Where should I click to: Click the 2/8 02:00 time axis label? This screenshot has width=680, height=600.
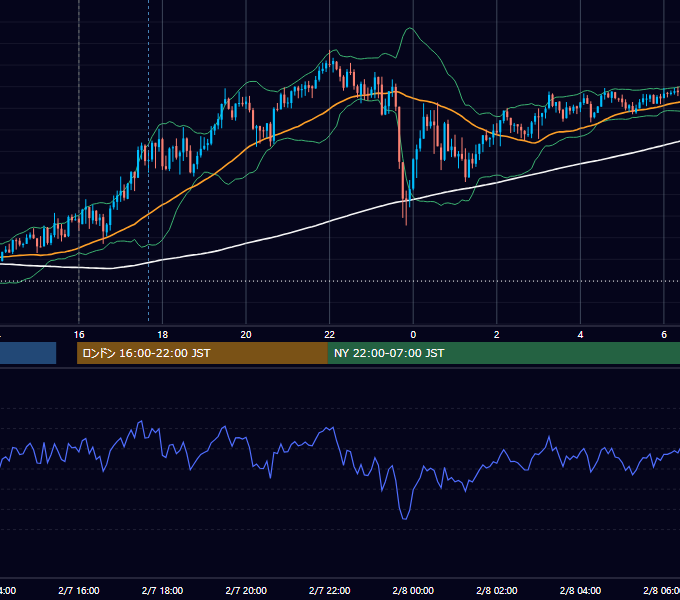[497, 590]
